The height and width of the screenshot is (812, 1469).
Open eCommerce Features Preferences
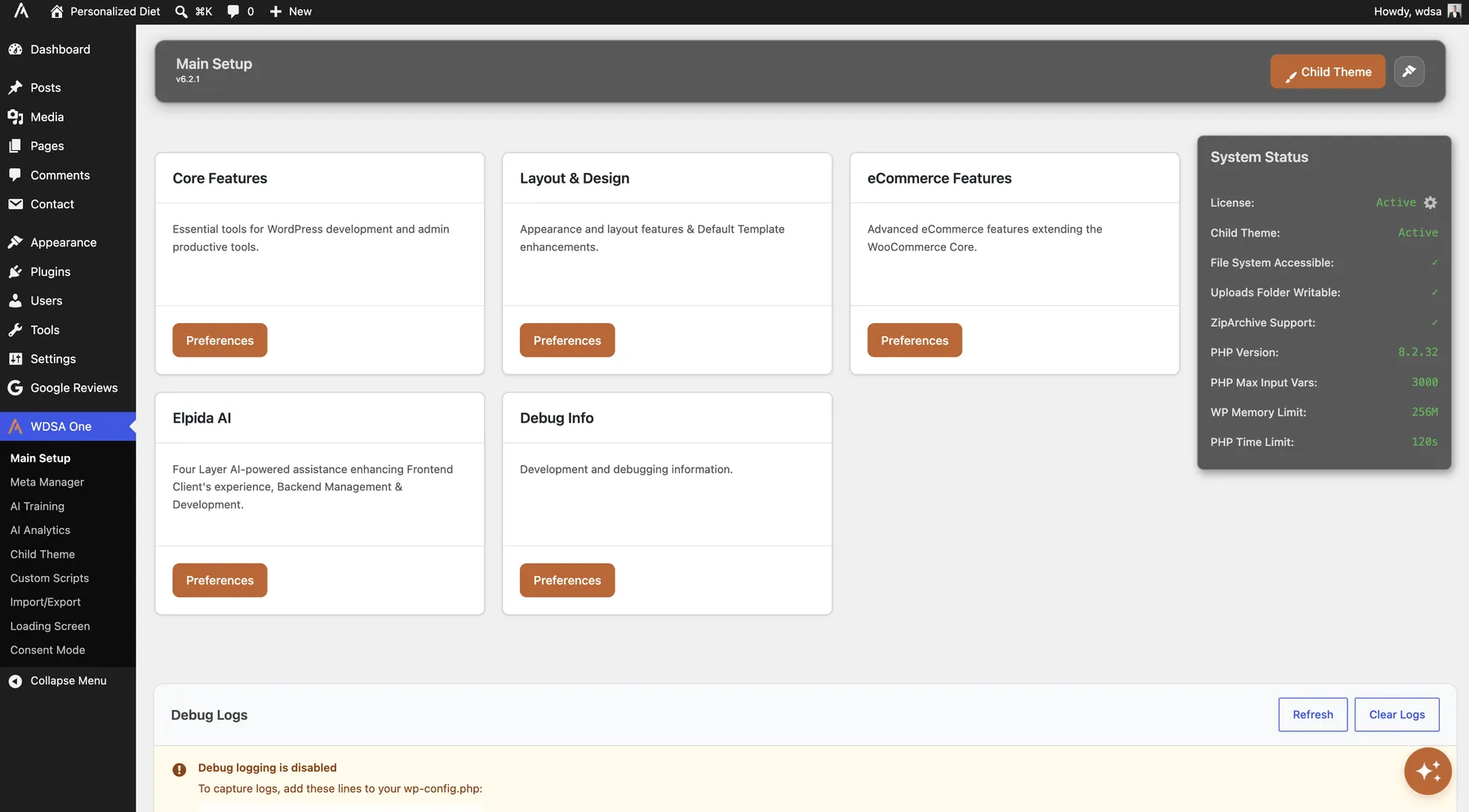click(914, 340)
